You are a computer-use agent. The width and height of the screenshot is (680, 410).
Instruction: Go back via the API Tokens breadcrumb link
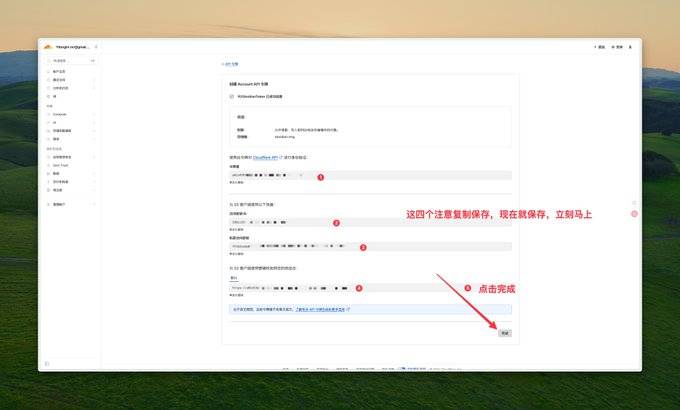click(x=231, y=64)
